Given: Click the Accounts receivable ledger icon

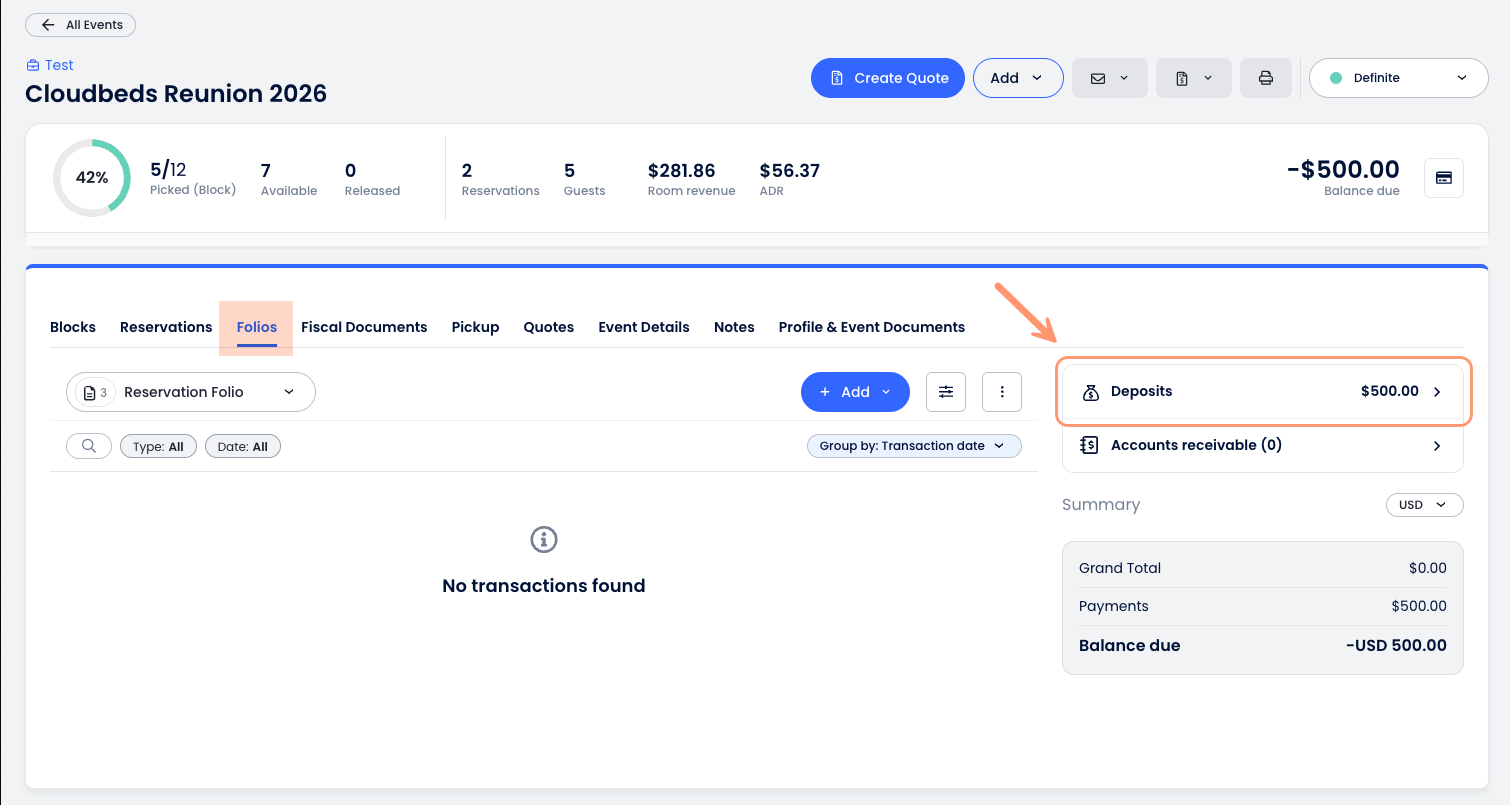Looking at the screenshot, I should pyautogui.click(x=1091, y=445).
